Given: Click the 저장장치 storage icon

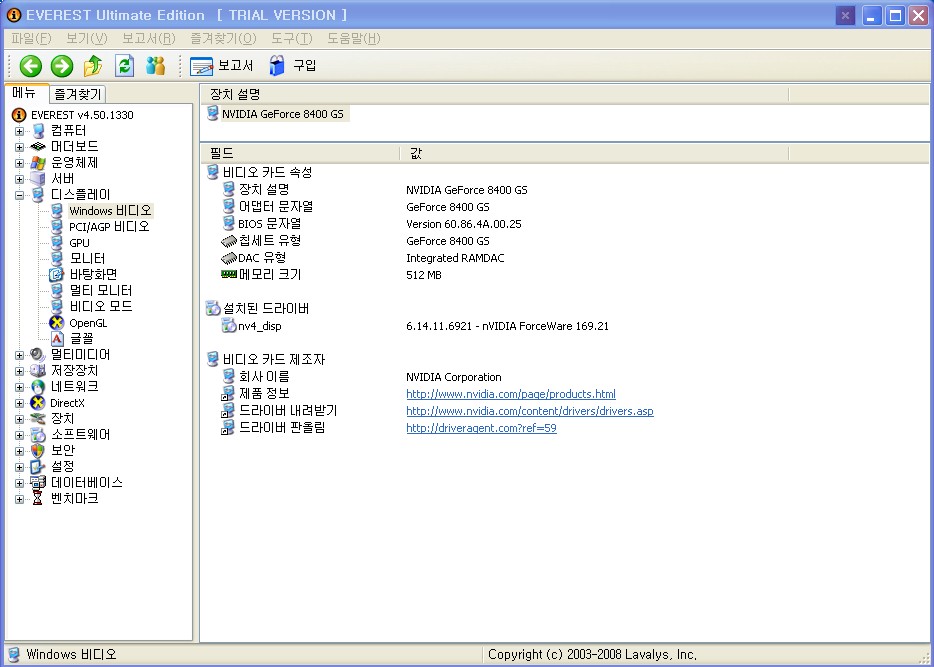Looking at the screenshot, I should pos(38,371).
